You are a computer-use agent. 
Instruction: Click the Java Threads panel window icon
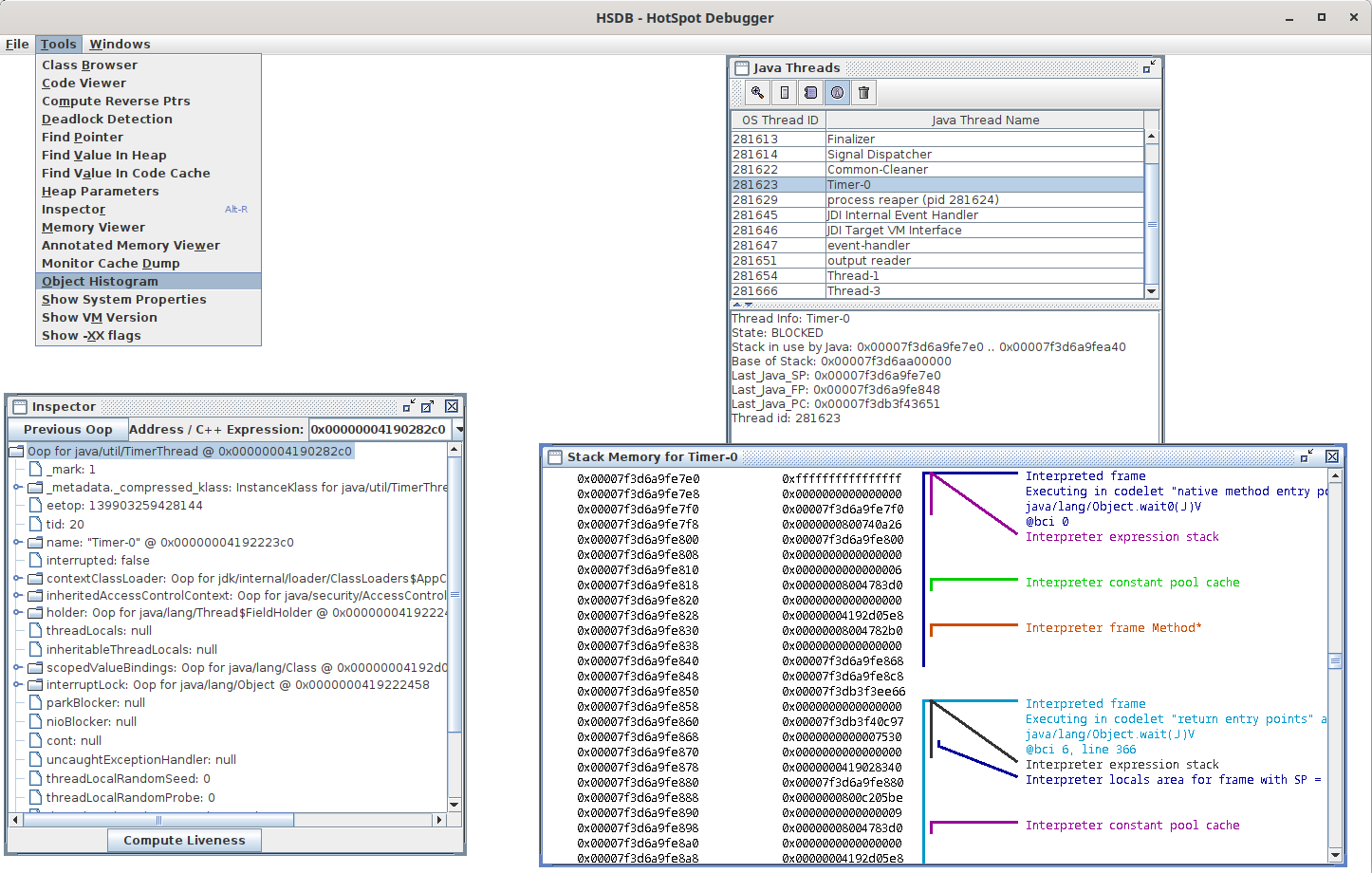click(x=740, y=67)
